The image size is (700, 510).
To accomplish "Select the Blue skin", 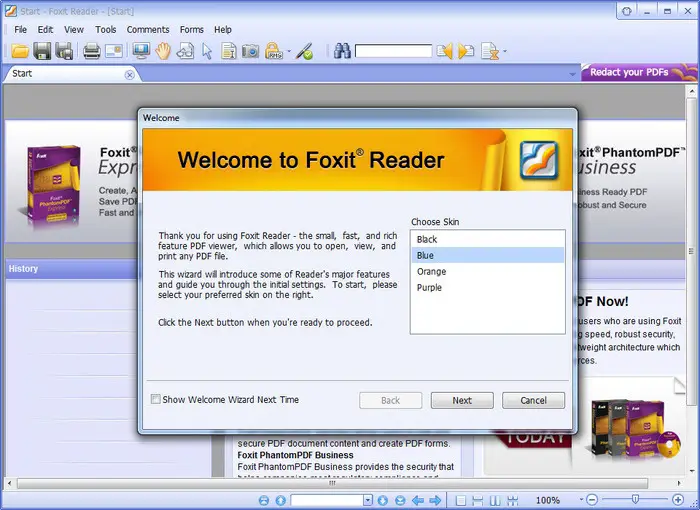I will pyautogui.click(x=488, y=255).
